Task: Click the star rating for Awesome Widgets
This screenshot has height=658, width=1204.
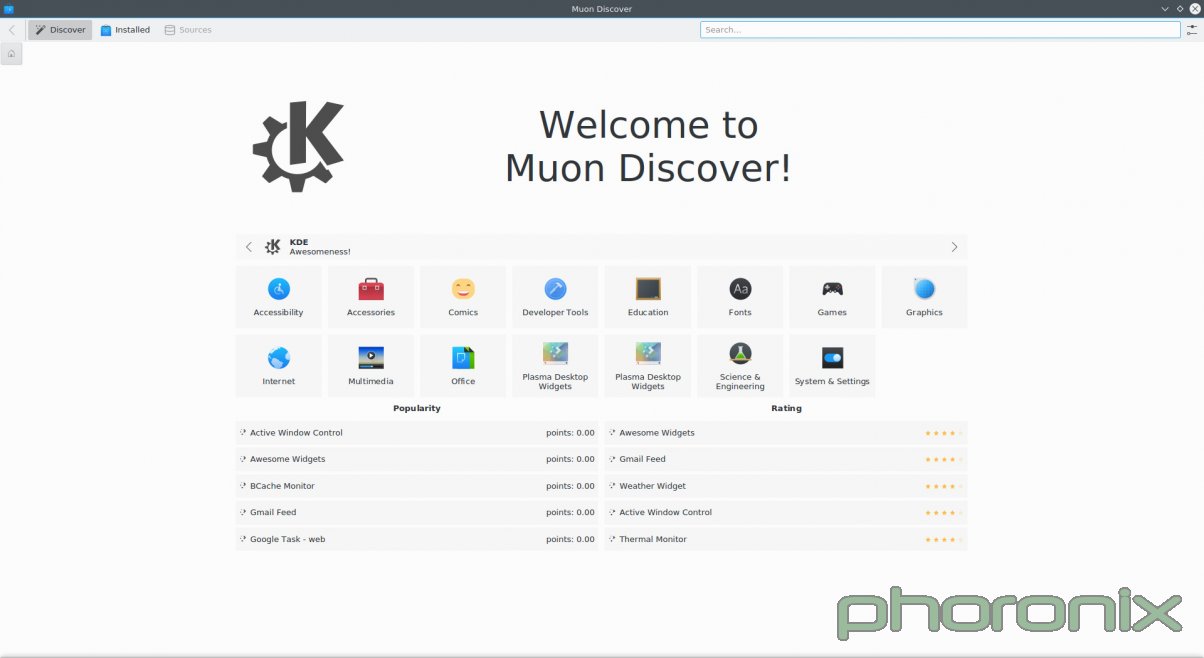Action: pos(940,432)
